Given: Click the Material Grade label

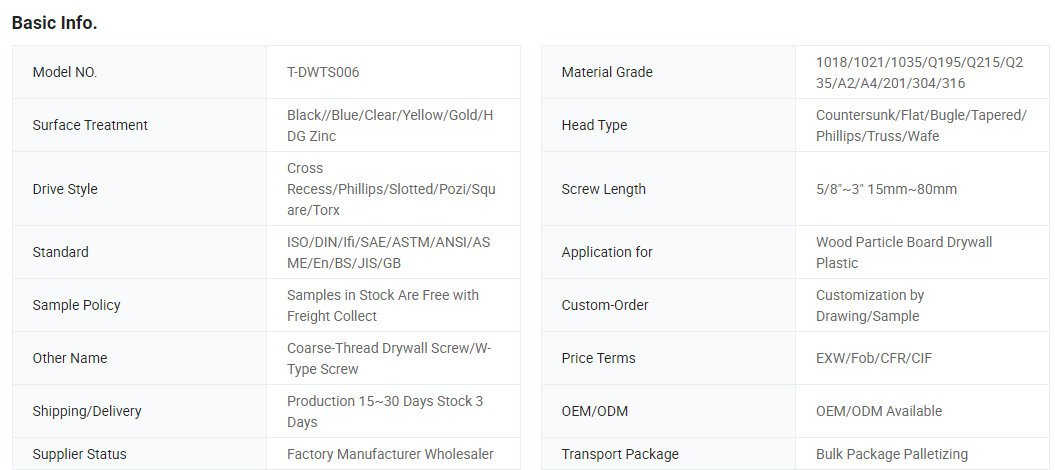Looking at the screenshot, I should 607,72.
